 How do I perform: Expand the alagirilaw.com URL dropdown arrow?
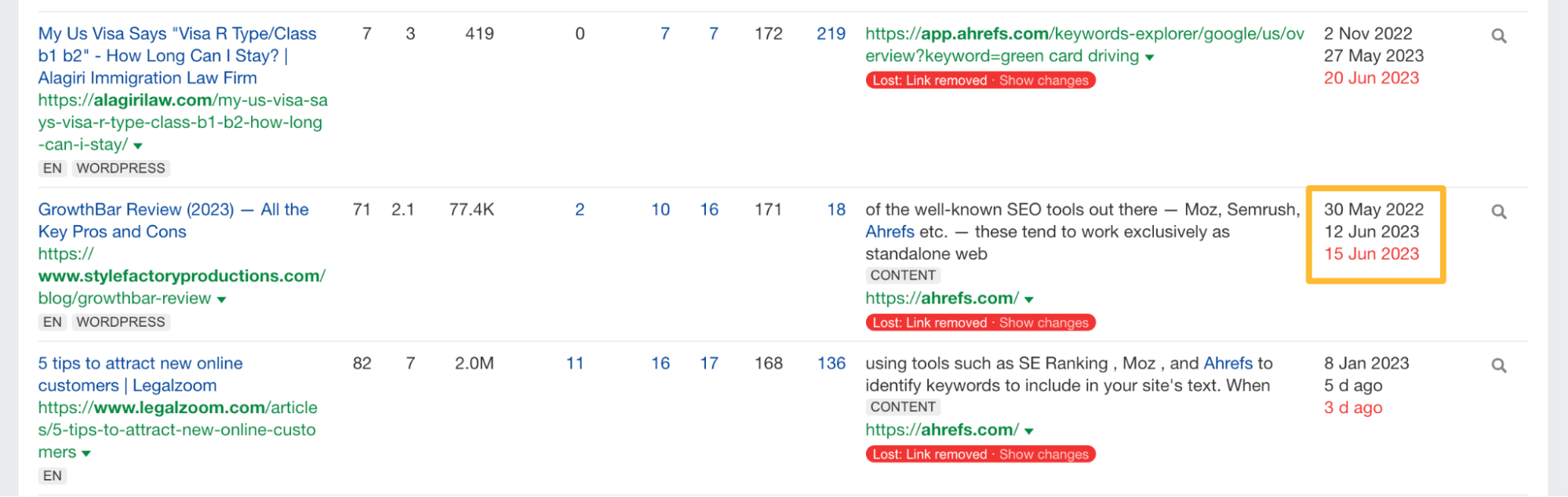pyautogui.click(x=136, y=145)
